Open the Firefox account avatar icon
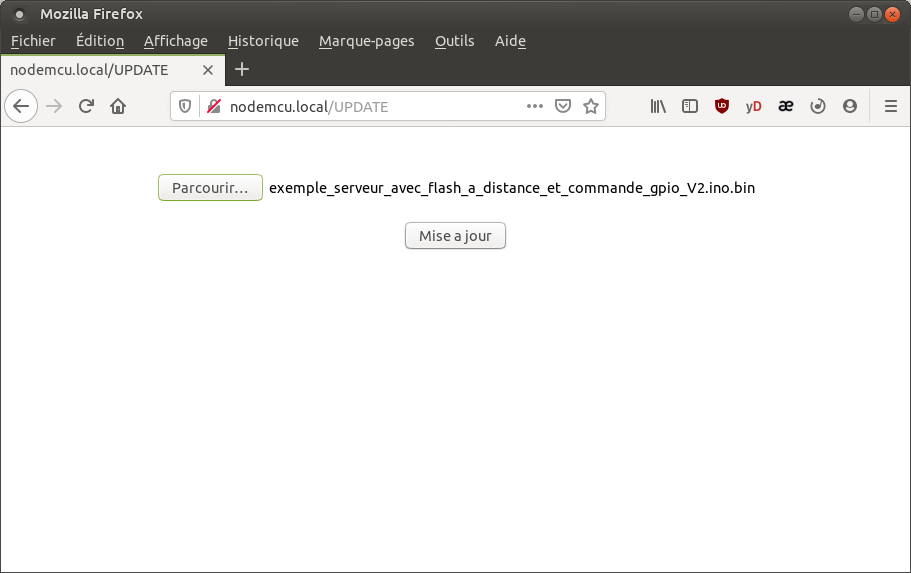This screenshot has height=573, width=911. point(850,106)
